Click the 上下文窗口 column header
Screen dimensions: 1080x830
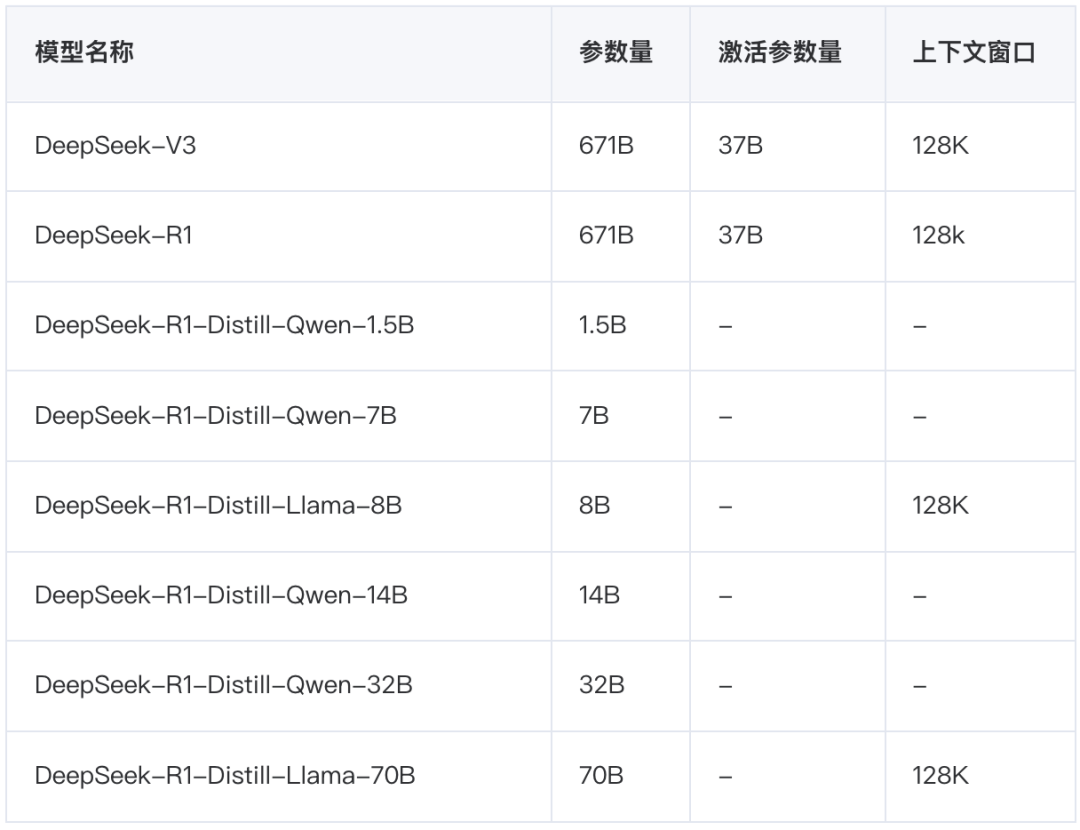click(x=972, y=53)
